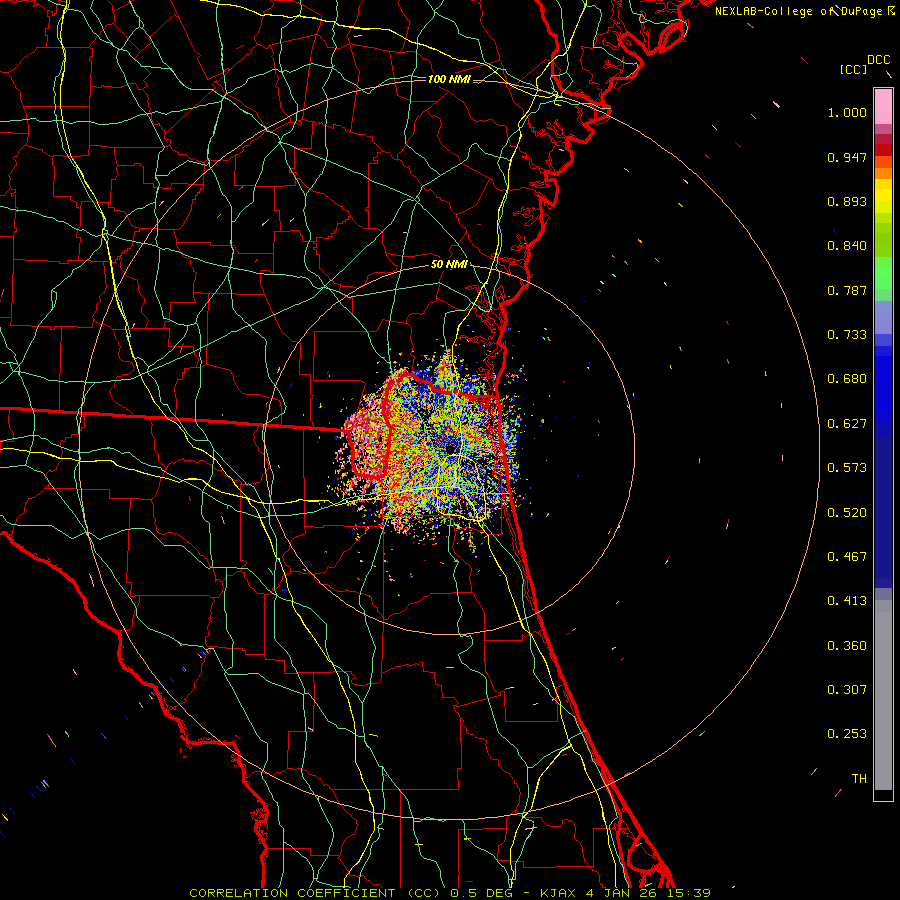Viewport: 900px width, 900px height.
Task: Select the 0.840 scale value
Action: coord(847,246)
